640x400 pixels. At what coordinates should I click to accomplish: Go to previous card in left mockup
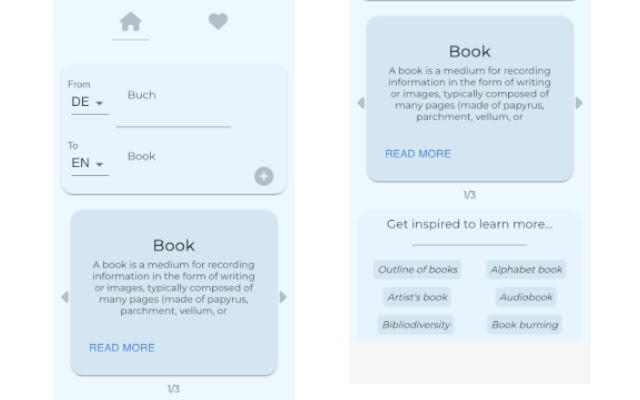pos(65,297)
